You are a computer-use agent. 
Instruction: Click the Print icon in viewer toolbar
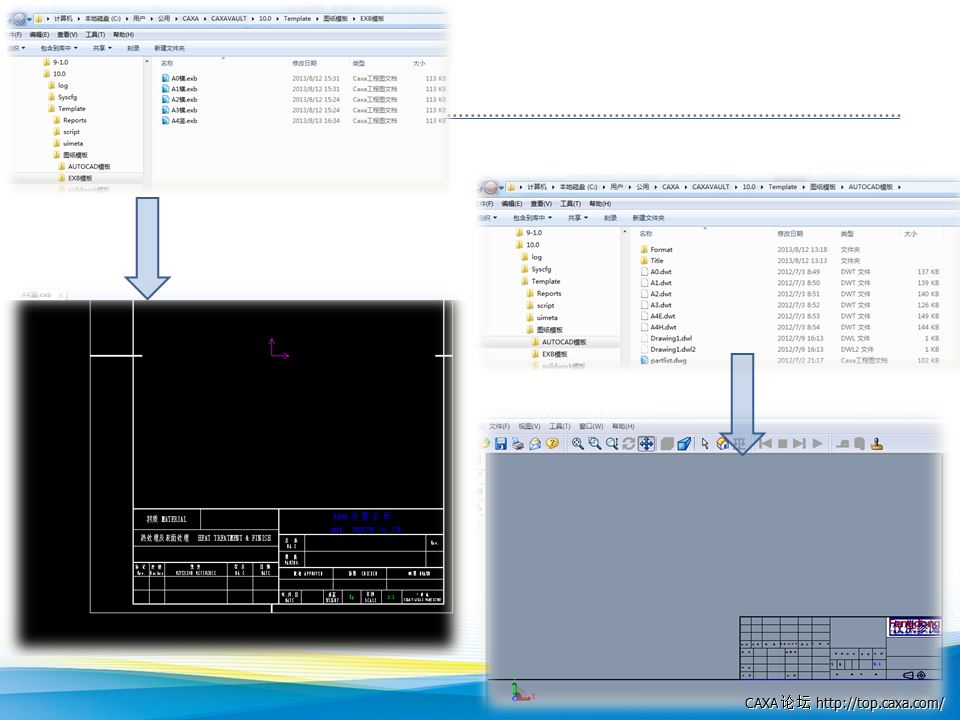coord(517,443)
